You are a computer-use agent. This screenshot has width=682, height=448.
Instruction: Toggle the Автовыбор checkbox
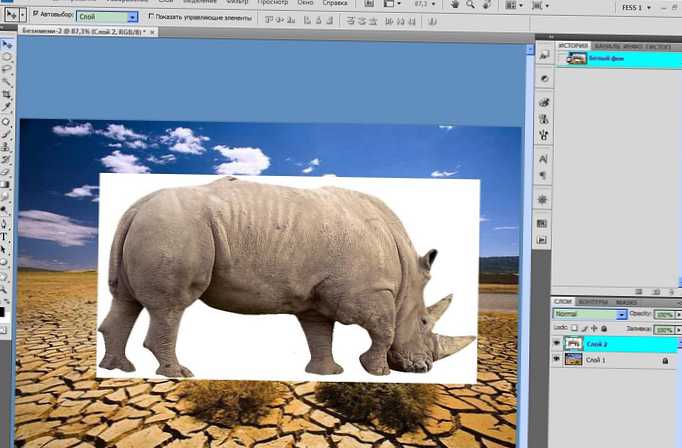click(x=36, y=14)
